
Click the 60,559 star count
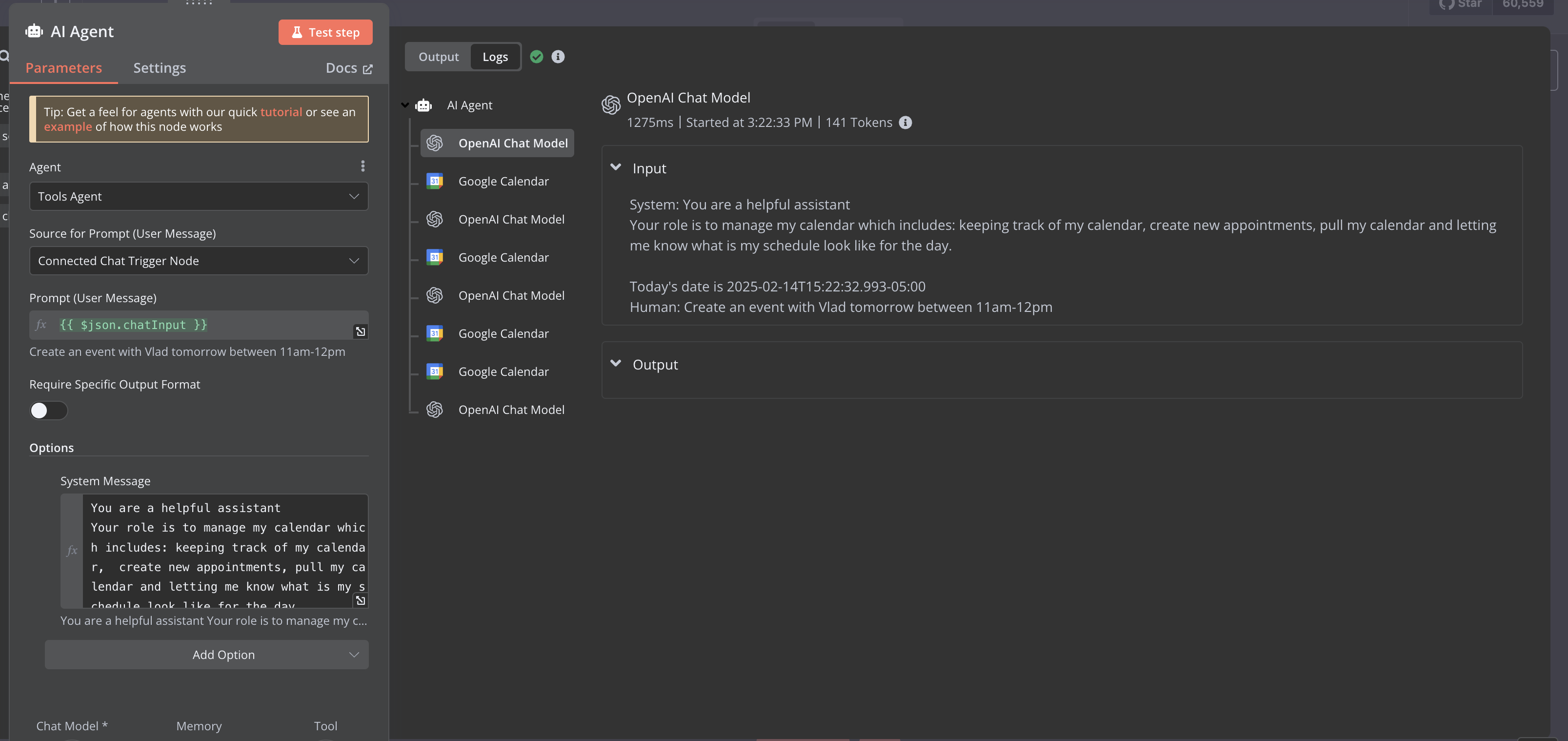tap(1522, 5)
